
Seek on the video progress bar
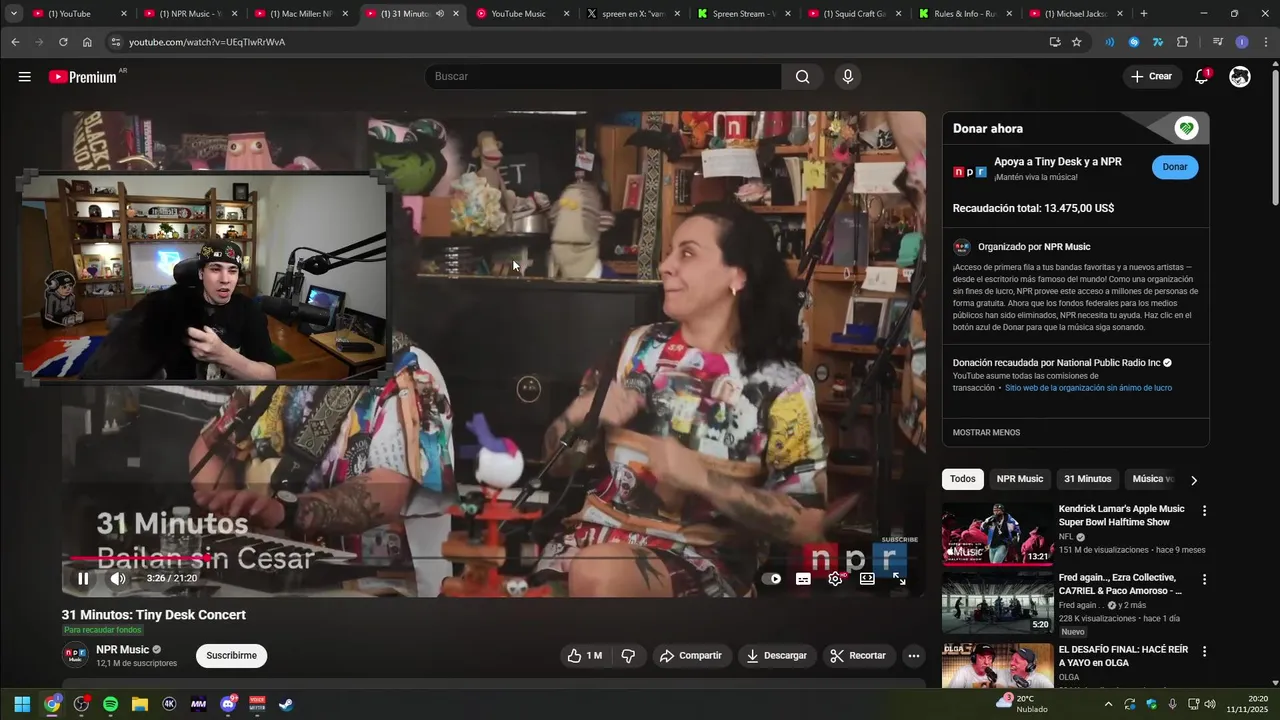click(494, 558)
